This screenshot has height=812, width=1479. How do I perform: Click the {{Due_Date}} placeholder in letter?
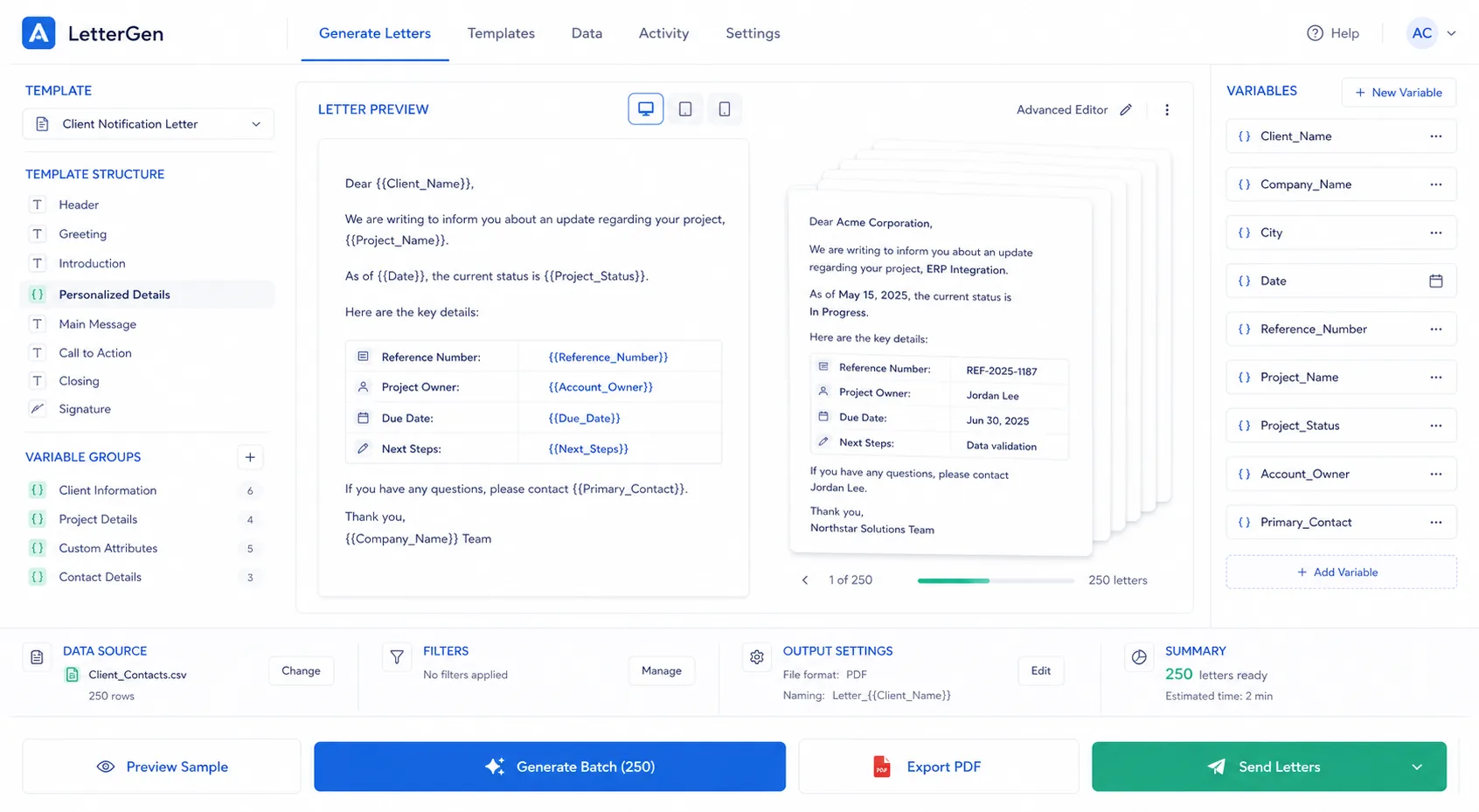(x=584, y=419)
